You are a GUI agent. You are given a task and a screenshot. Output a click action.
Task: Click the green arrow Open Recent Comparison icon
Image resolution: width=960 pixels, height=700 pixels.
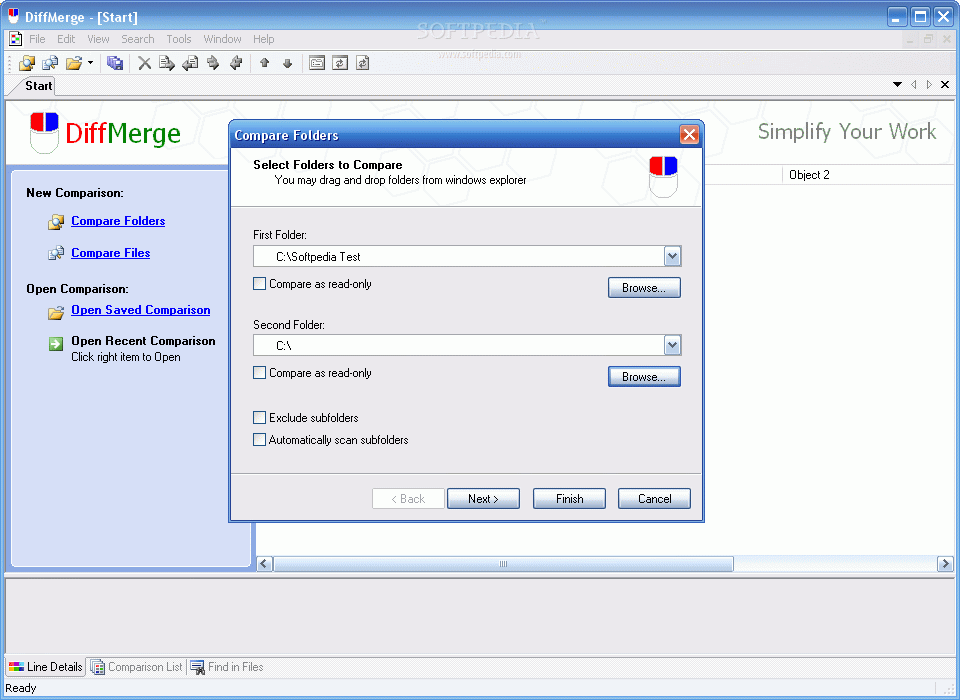point(56,344)
